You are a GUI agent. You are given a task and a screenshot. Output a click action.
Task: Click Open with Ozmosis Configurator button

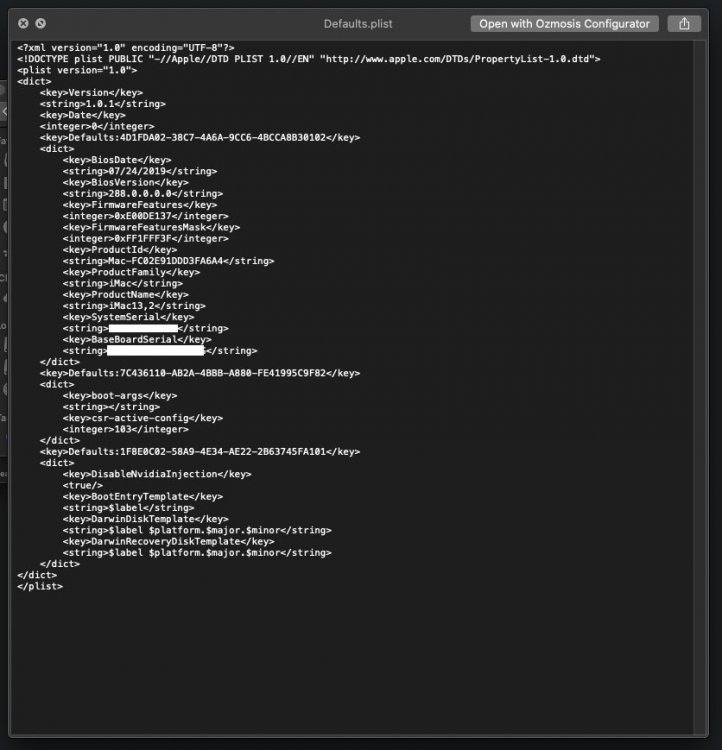click(x=565, y=24)
